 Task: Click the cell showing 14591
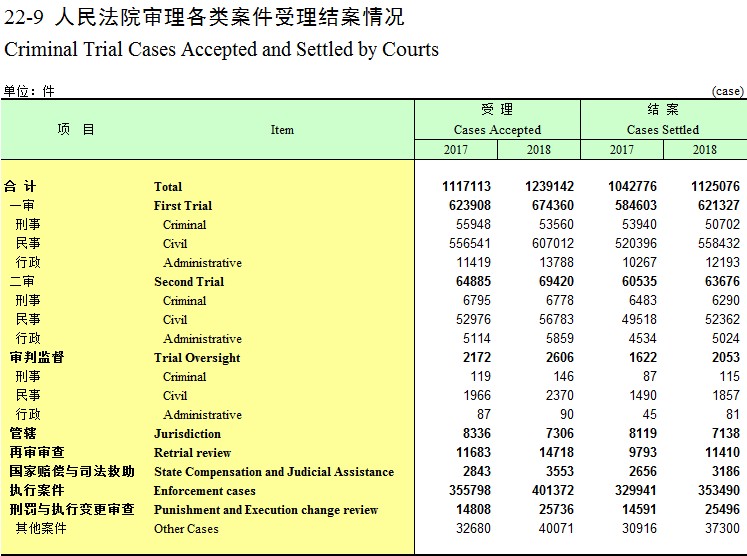[639, 509]
